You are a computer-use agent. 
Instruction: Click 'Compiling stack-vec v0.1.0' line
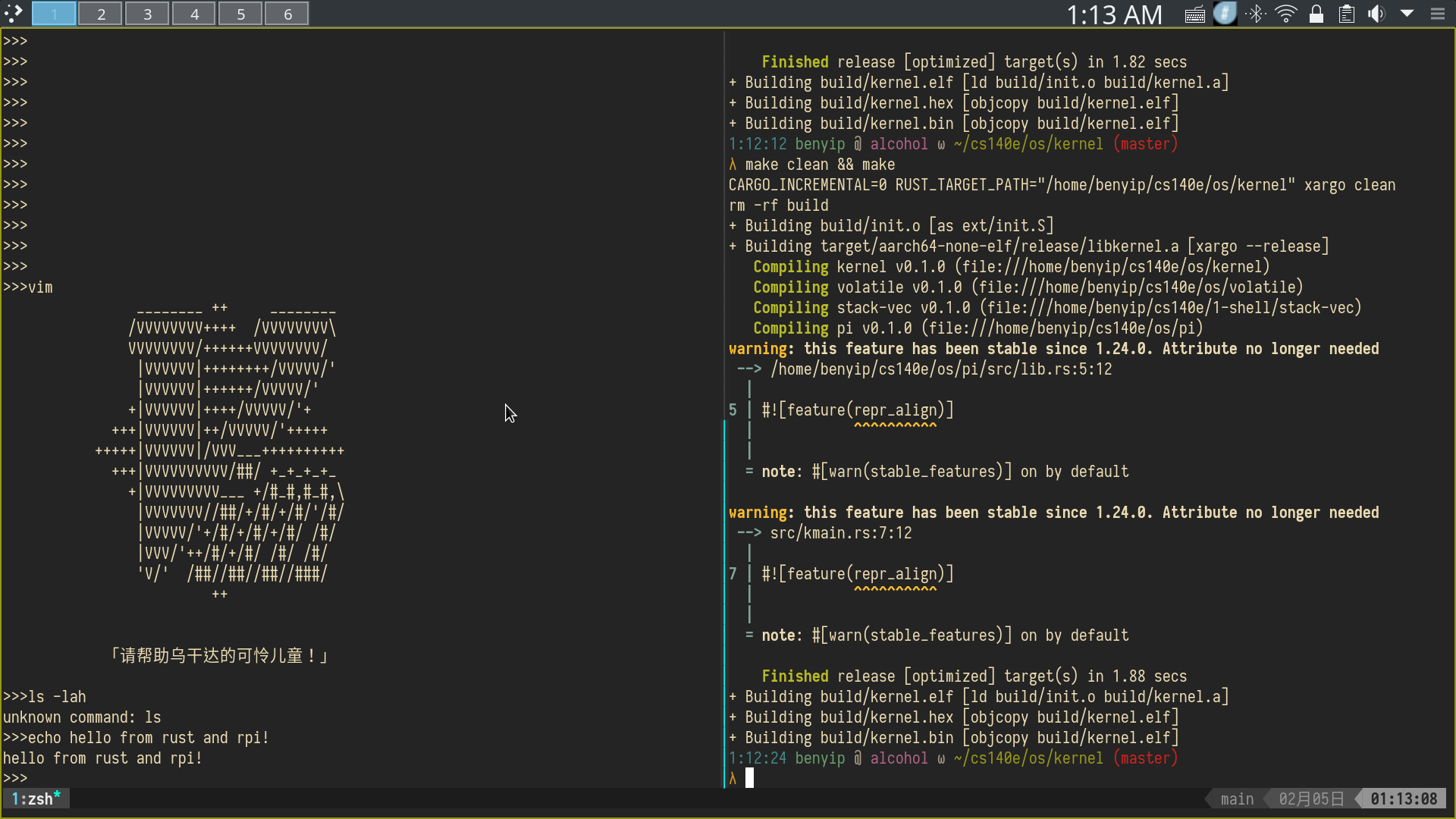(1058, 308)
